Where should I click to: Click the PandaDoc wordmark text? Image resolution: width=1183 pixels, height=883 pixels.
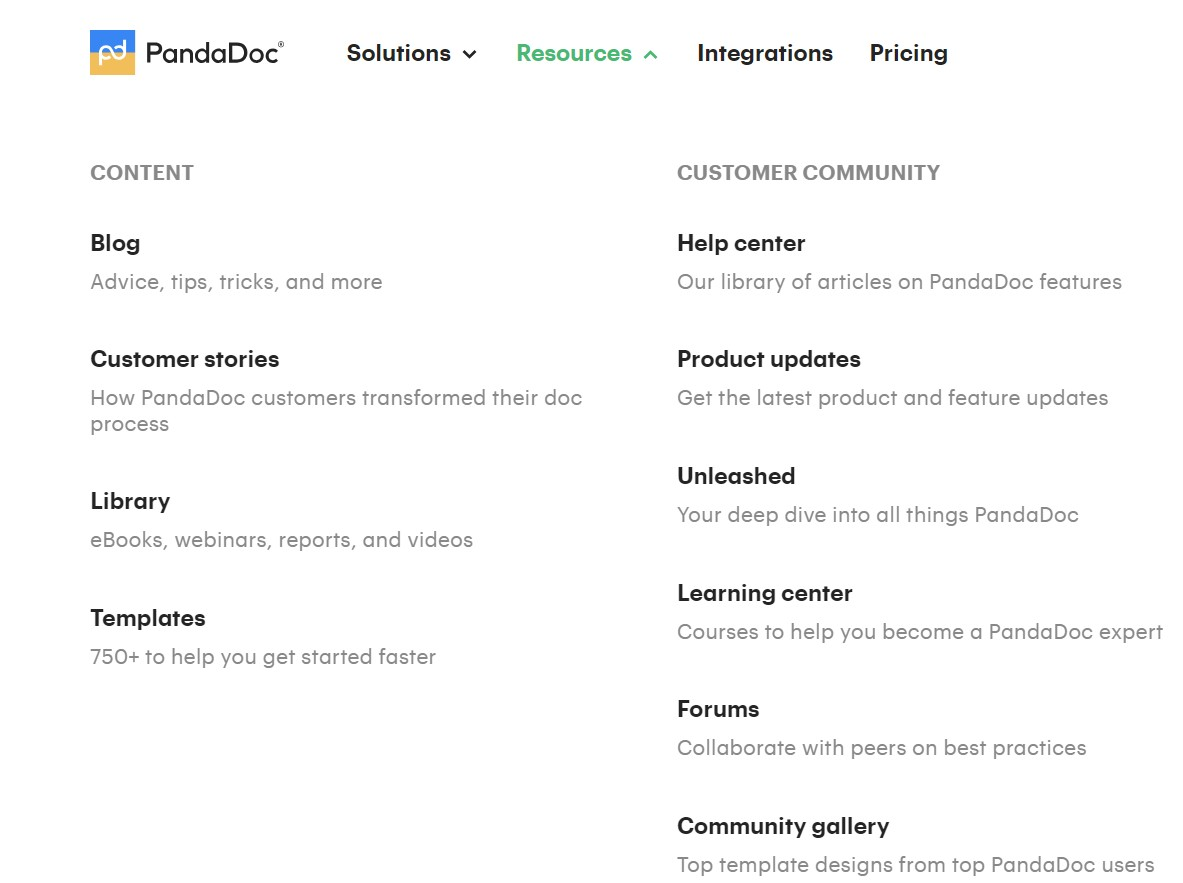click(214, 53)
